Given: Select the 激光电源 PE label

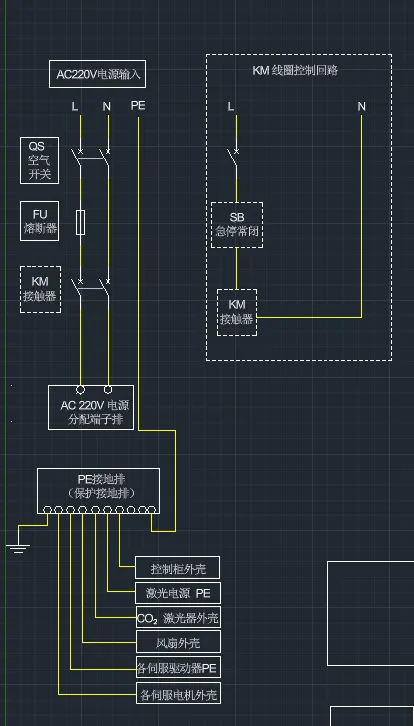Looking at the screenshot, I should (178, 593).
